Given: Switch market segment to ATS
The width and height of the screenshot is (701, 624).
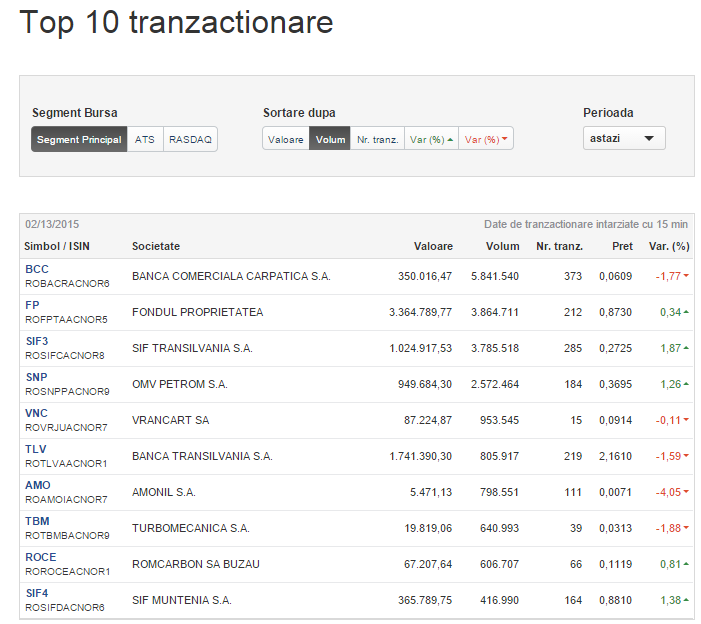Looking at the screenshot, I should tap(145, 139).
